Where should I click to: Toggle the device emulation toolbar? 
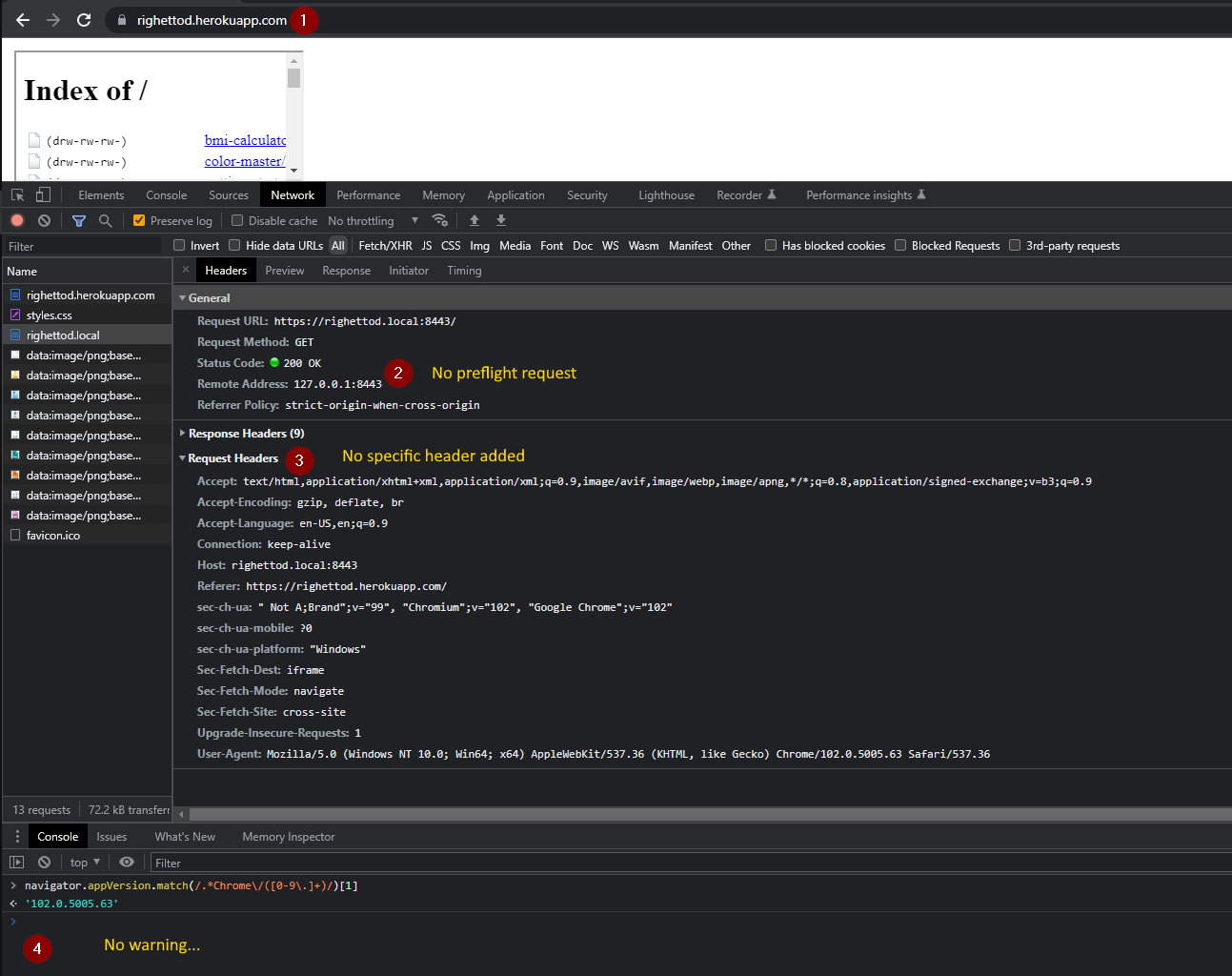[x=42, y=193]
